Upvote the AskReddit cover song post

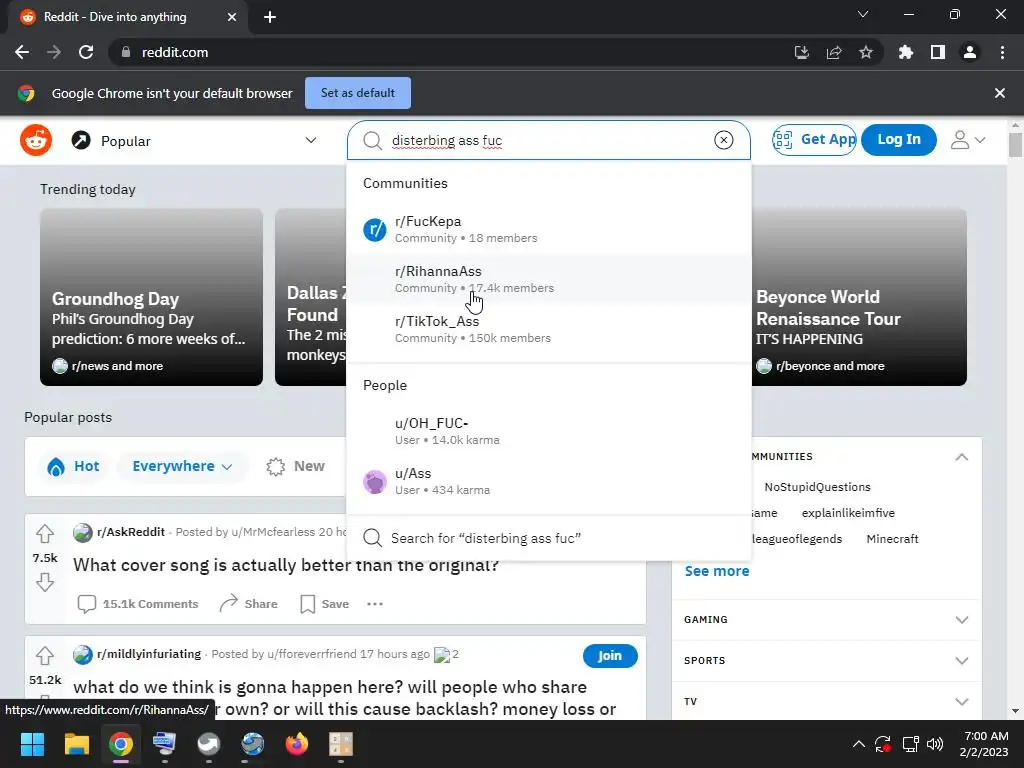45,534
